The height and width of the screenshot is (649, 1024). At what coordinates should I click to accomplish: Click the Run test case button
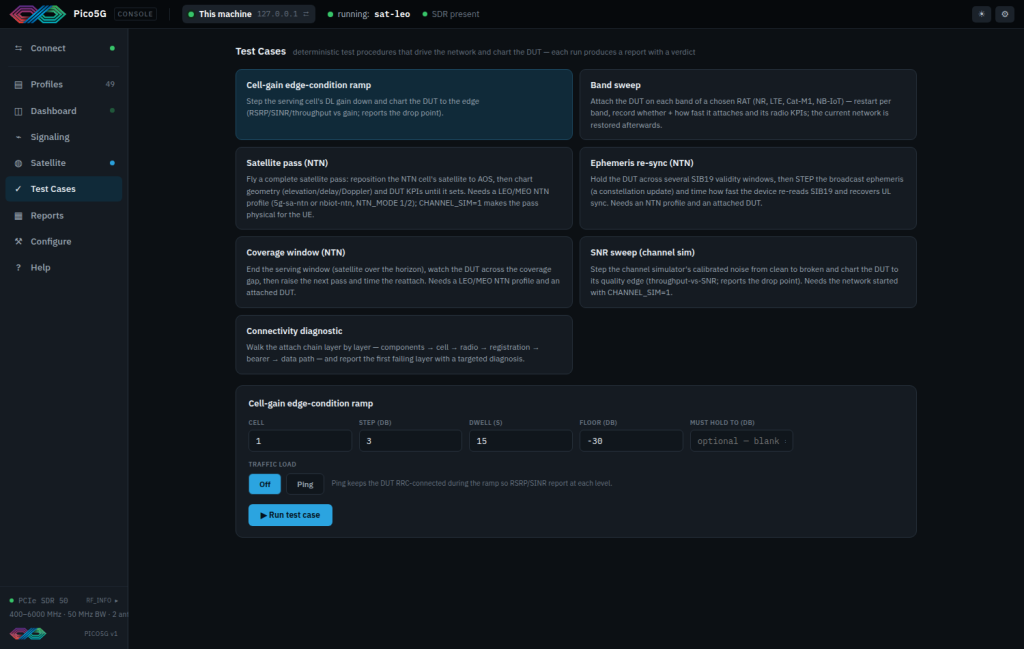290,515
